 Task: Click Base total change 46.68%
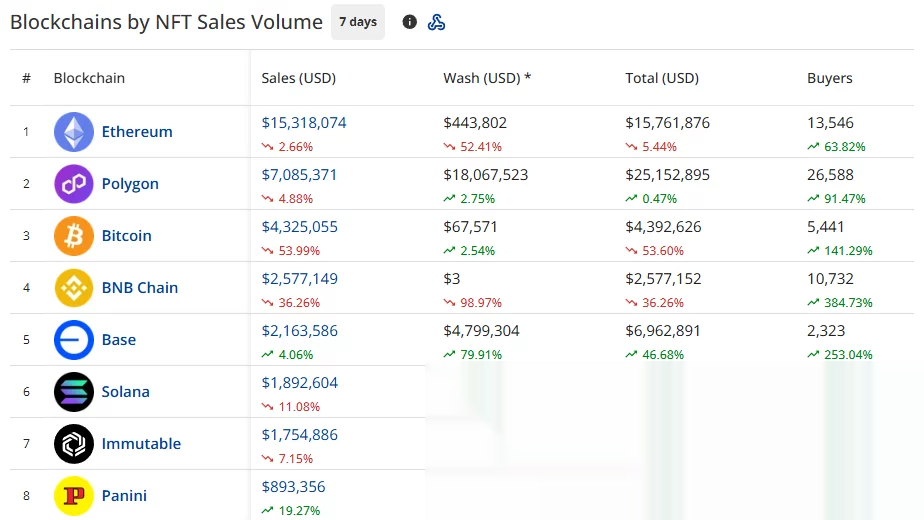tap(655, 354)
